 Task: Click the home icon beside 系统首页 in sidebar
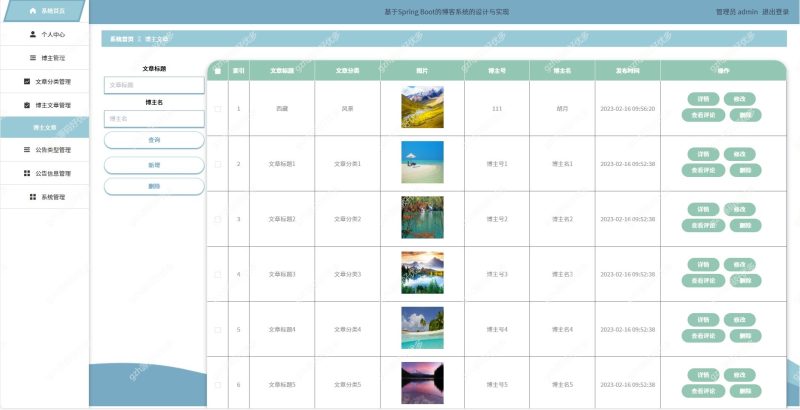pyautogui.click(x=33, y=11)
